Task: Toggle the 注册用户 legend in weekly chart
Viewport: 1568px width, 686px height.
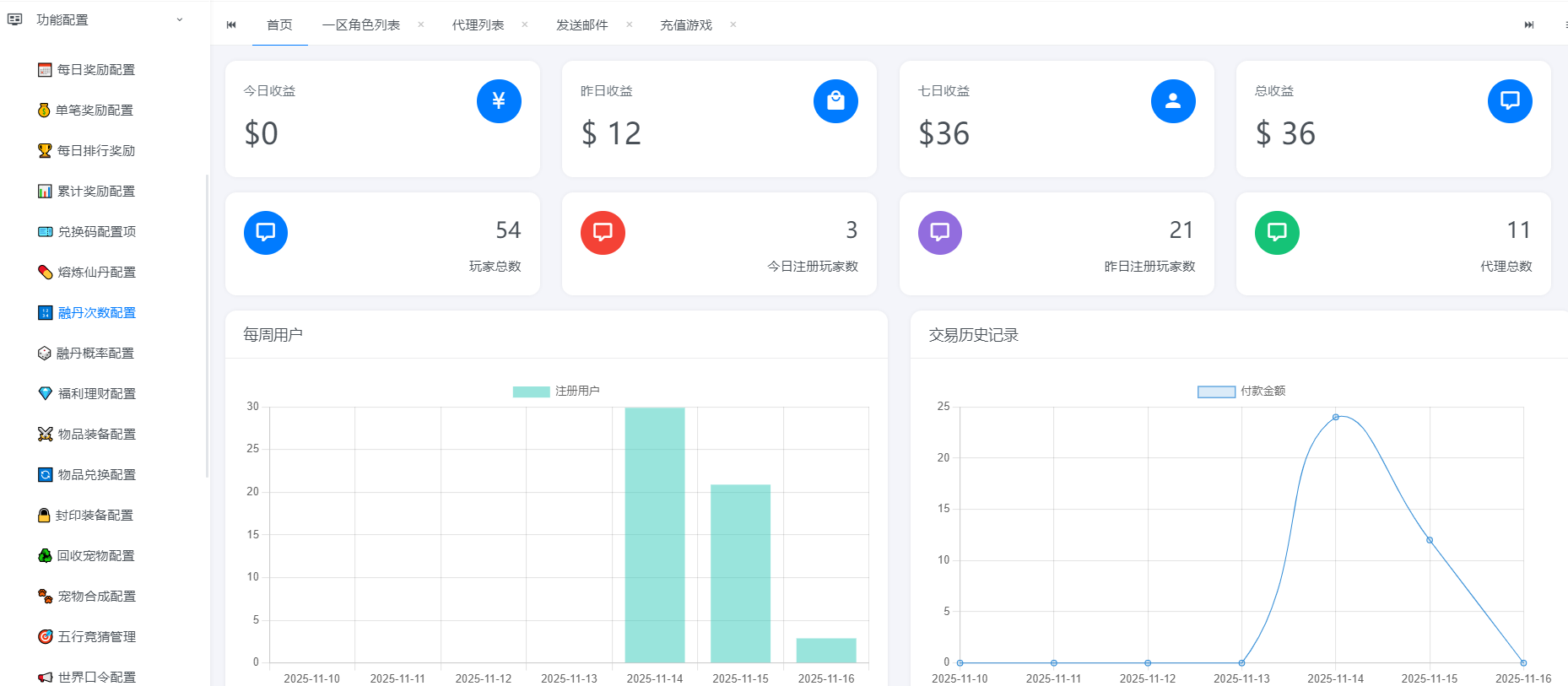Action: pyautogui.click(x=556, y=392)
